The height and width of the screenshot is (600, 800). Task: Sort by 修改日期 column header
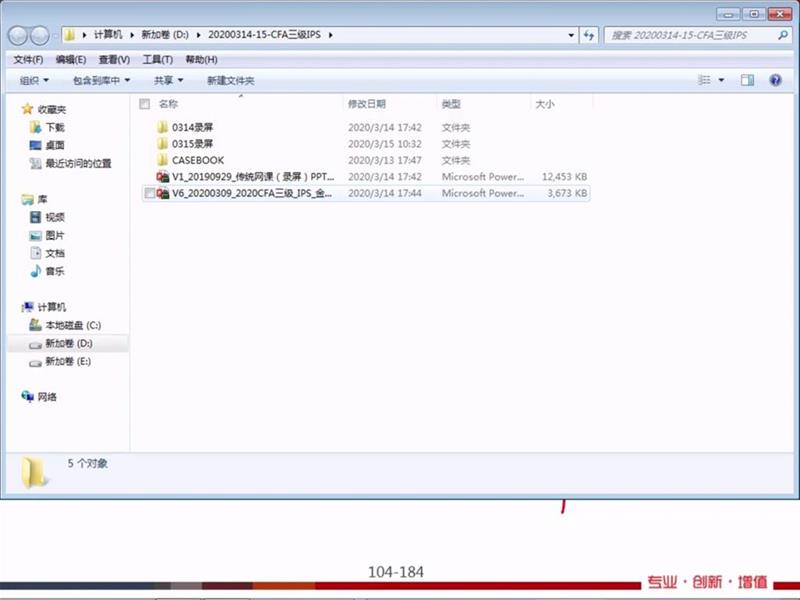click(367, 104)
